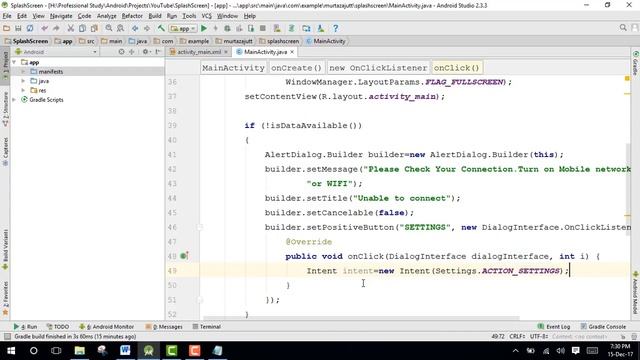Viewport: 640px width, 360px height.
Task: Open the CRLF line separator selector
Action: [517, 336]
